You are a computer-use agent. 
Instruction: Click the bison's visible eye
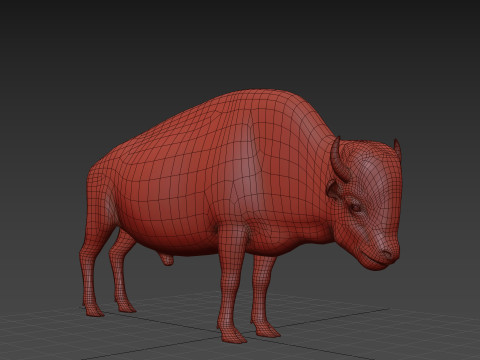click(355, 208)
